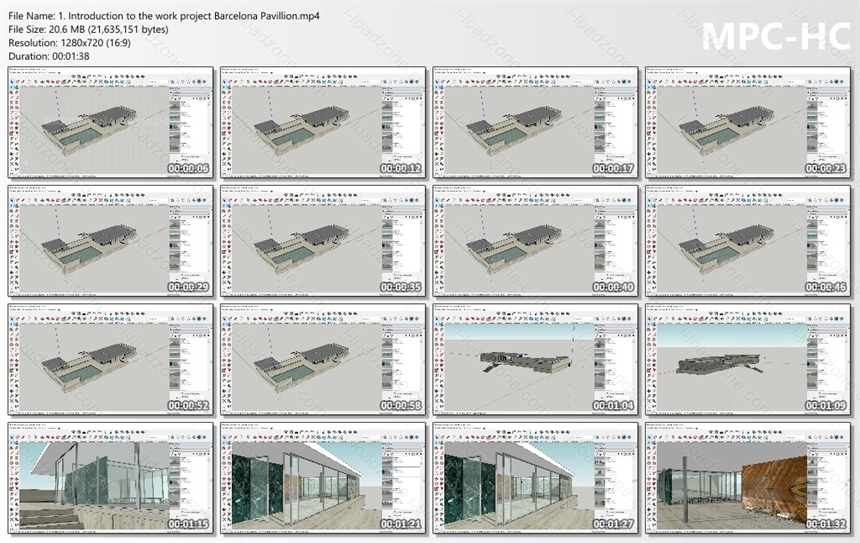860x543 pixels.
Task: Select the green marble frame at 00:01:21
Action: [x=323, y=478]
